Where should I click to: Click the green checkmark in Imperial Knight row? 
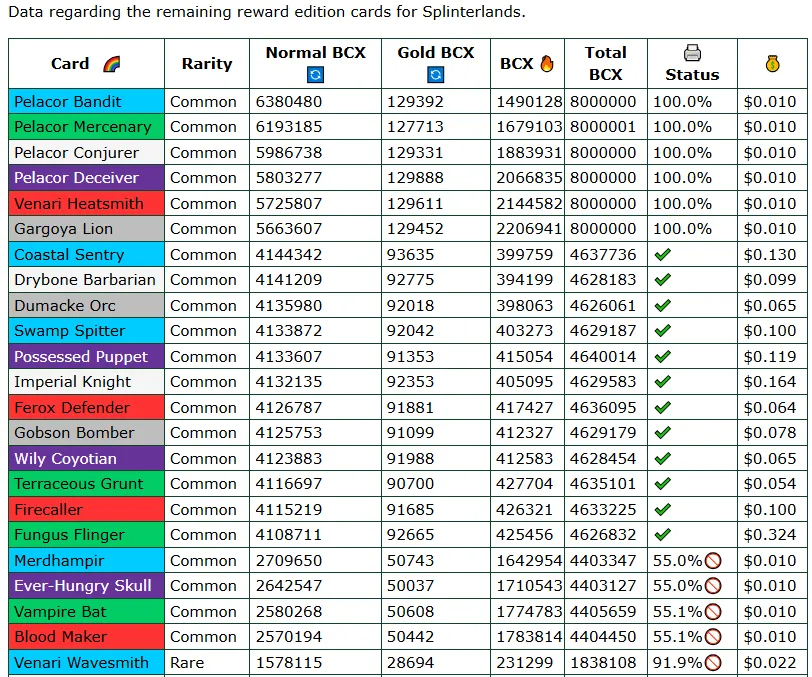coord(662,382)
